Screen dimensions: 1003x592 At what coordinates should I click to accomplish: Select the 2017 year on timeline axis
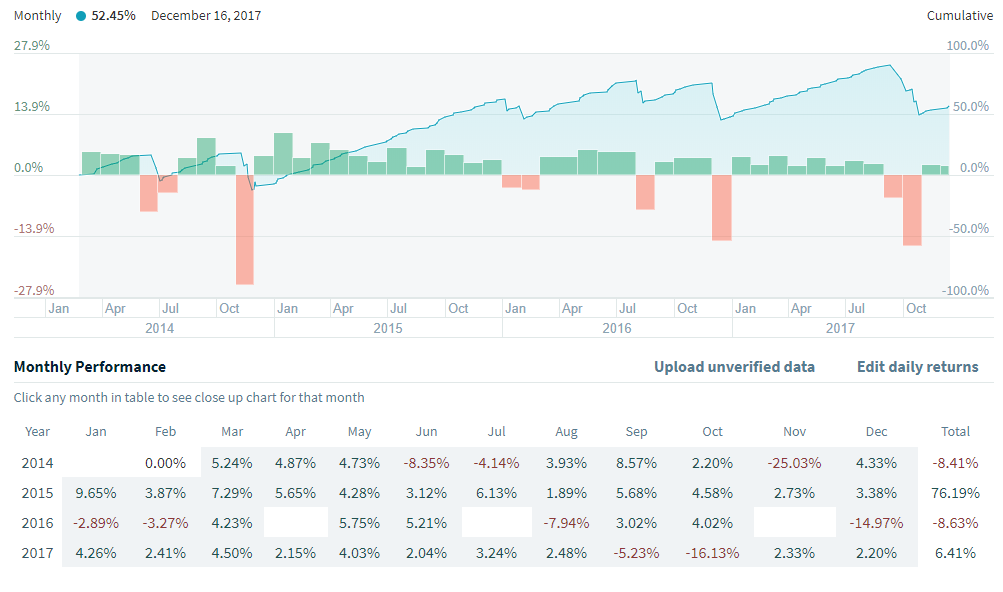[841, 328]
